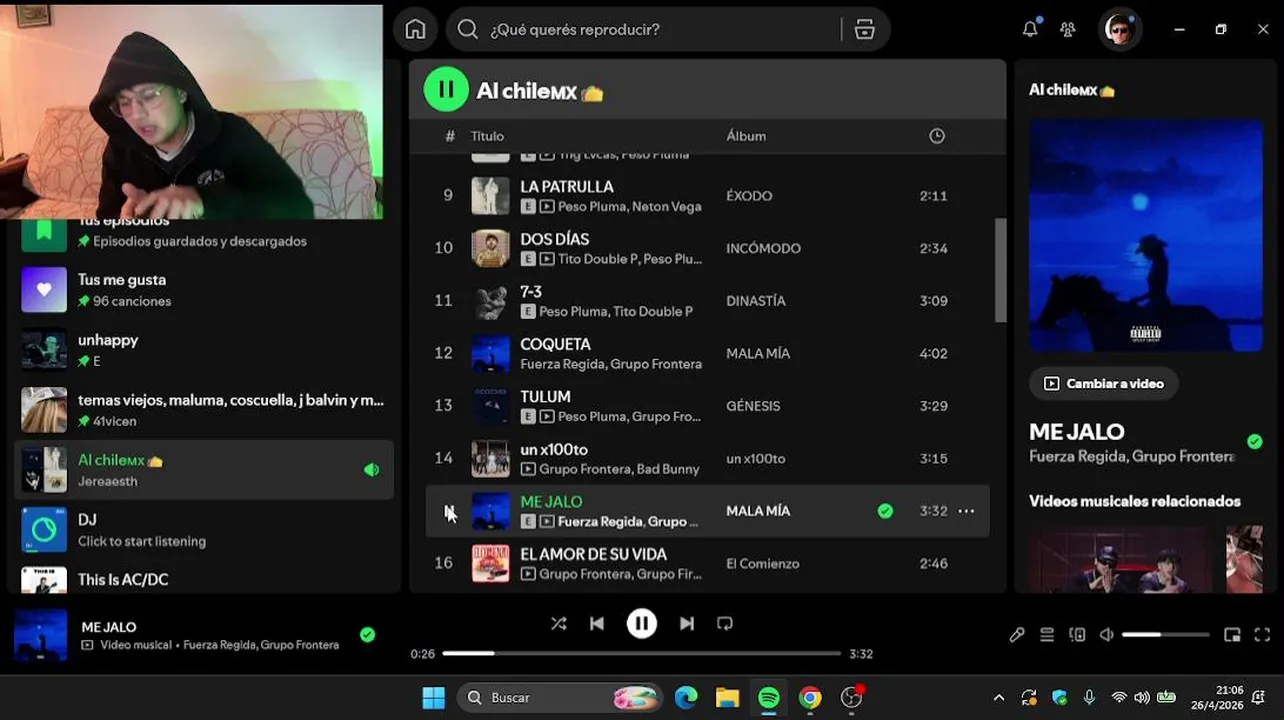The width and height of the screenshot is (1284, 720).
Task: Open ÉXODO album link
Action: pos(749,196)
